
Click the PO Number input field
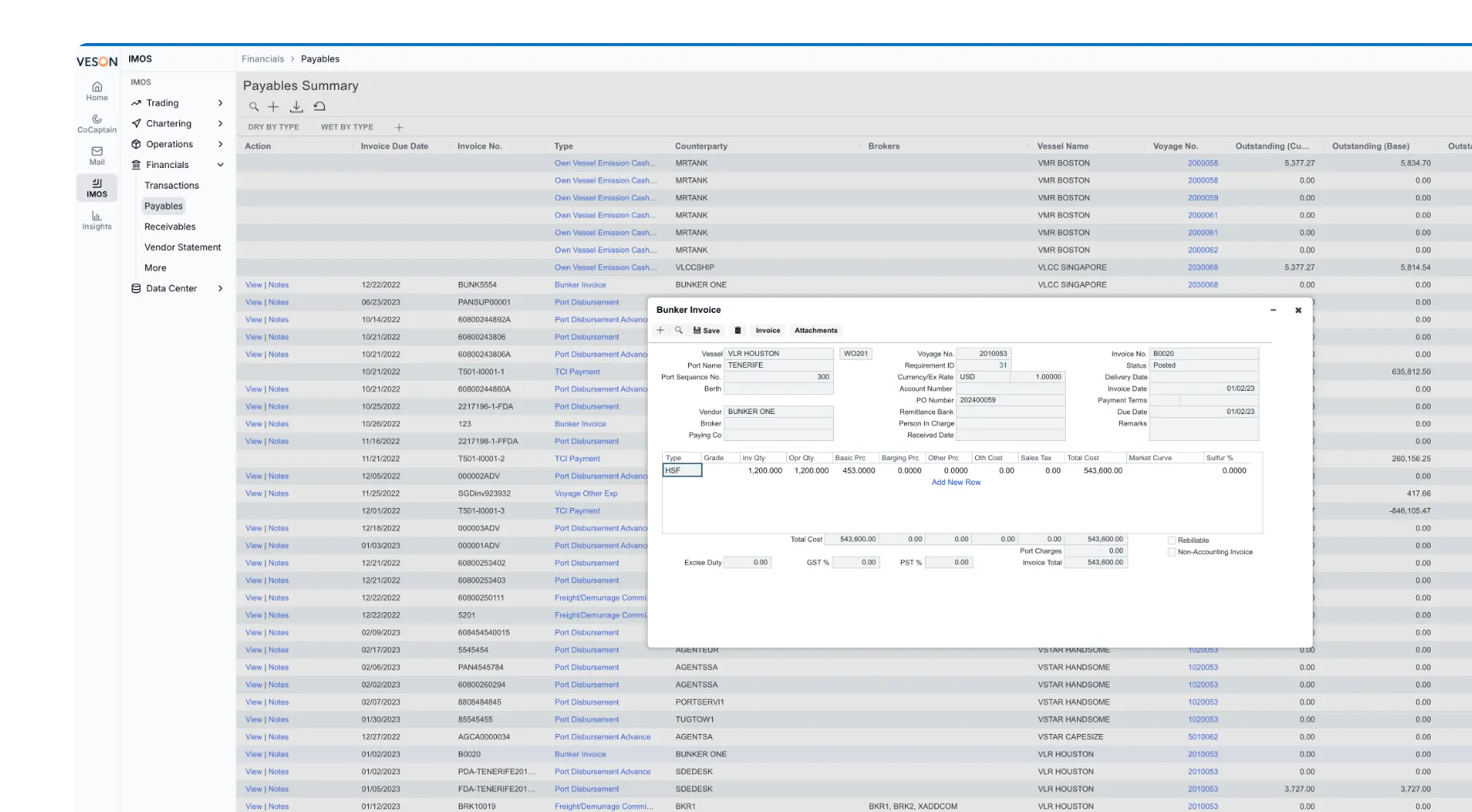[1010, 400]
